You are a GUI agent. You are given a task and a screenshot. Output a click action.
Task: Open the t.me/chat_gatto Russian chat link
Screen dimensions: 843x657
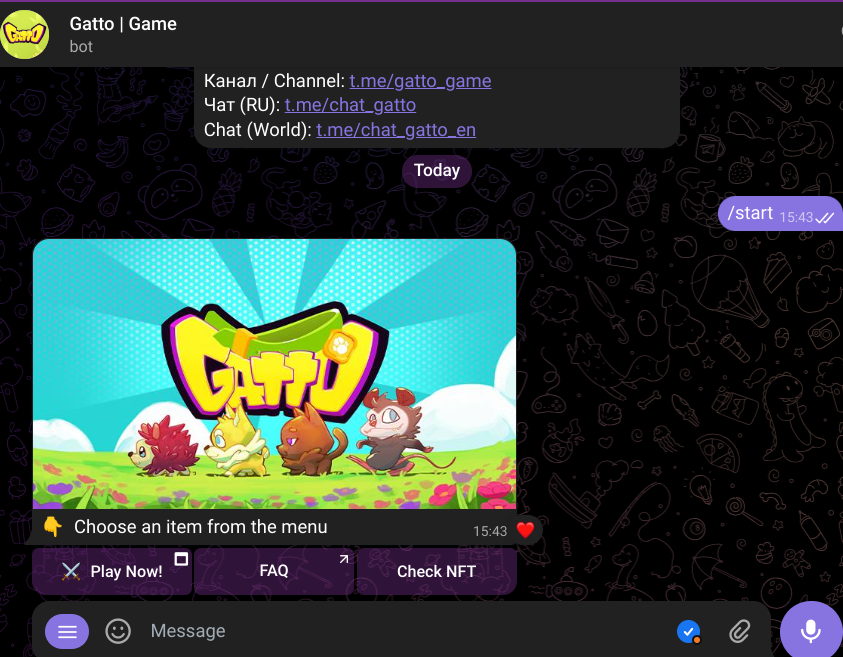(x=350, y=105)
